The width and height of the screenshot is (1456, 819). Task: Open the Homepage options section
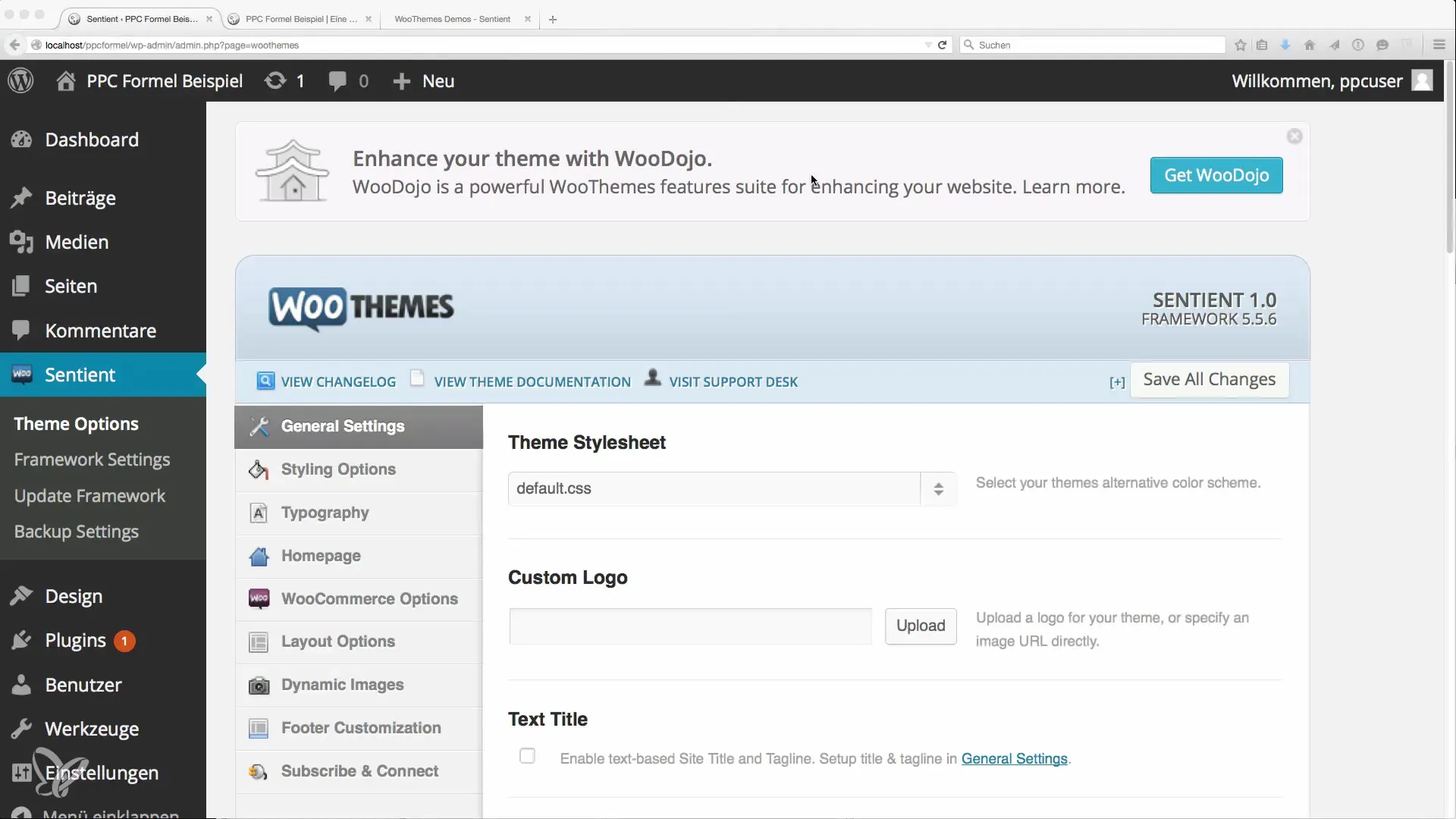point(359,556)
